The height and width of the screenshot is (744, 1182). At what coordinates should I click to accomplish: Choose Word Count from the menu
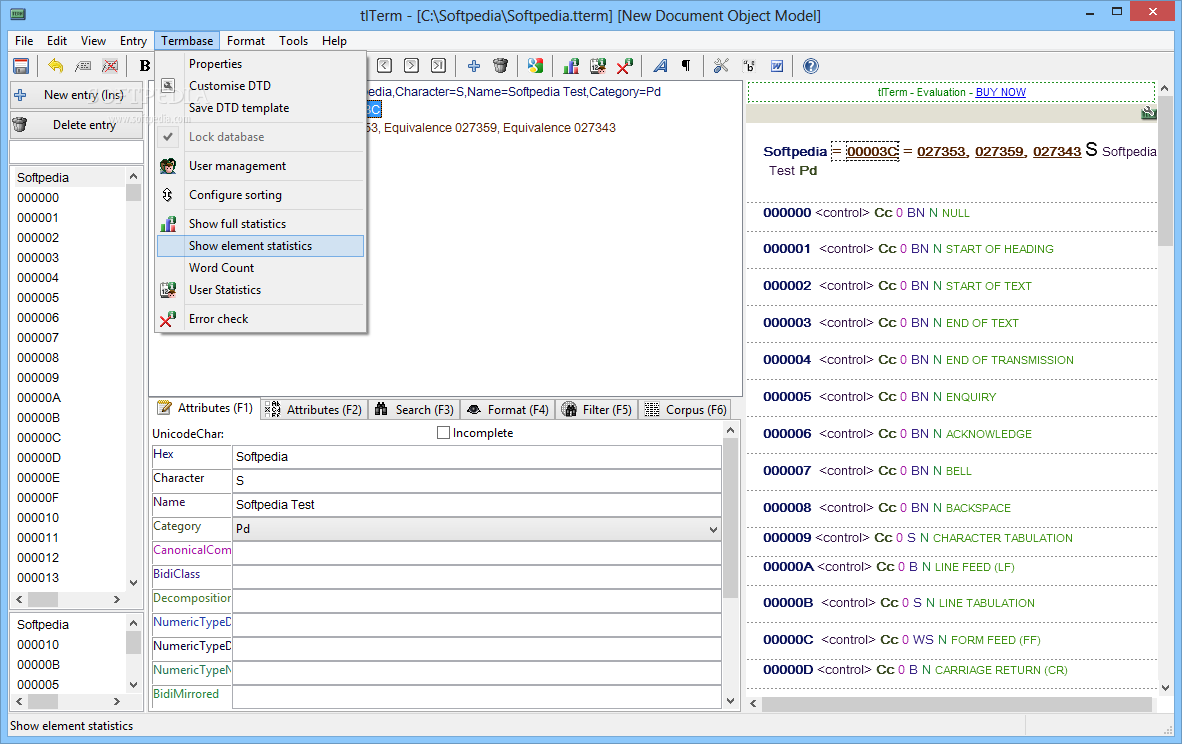pyautogui.click(x=260, y=268)
